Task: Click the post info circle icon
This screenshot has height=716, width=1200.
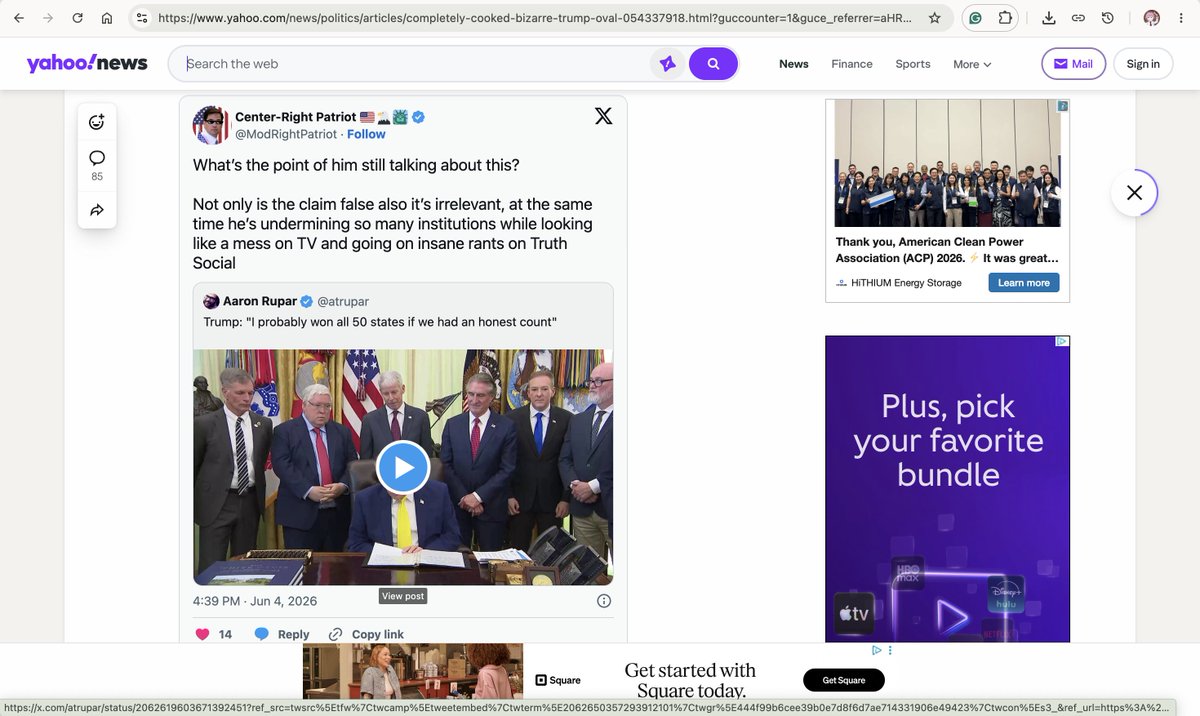Action: coord(604,601)
